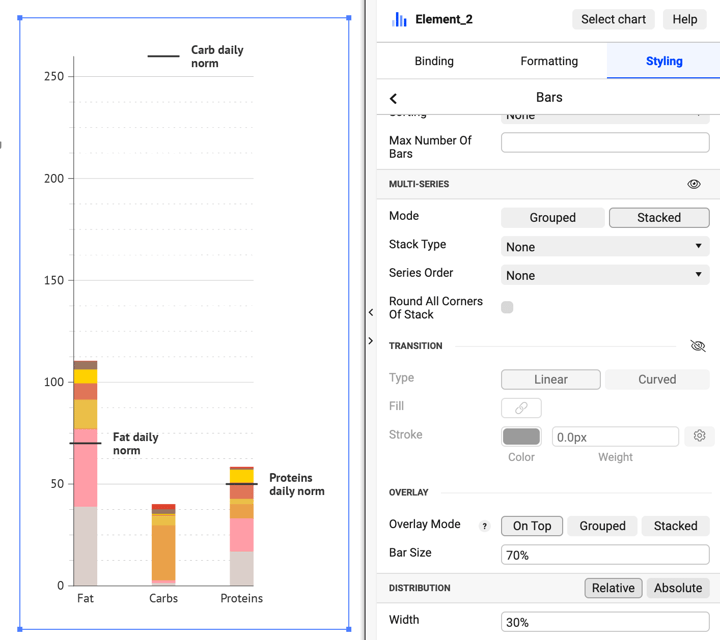Screen dimensions: 720x640
Task: Click the Carb daily norm legend label
Action: 217,56
